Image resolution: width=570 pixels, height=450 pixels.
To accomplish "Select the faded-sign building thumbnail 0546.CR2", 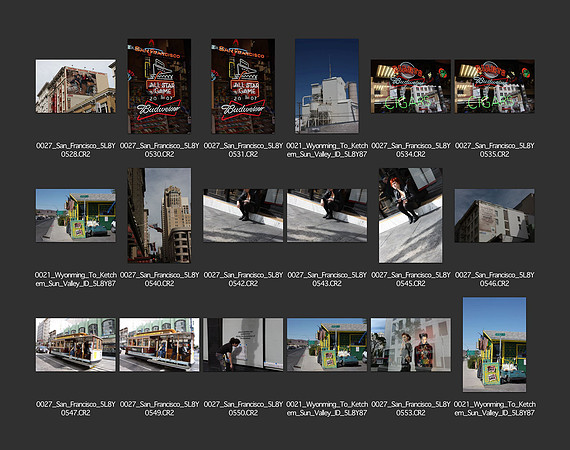I will tap(494, 216).
